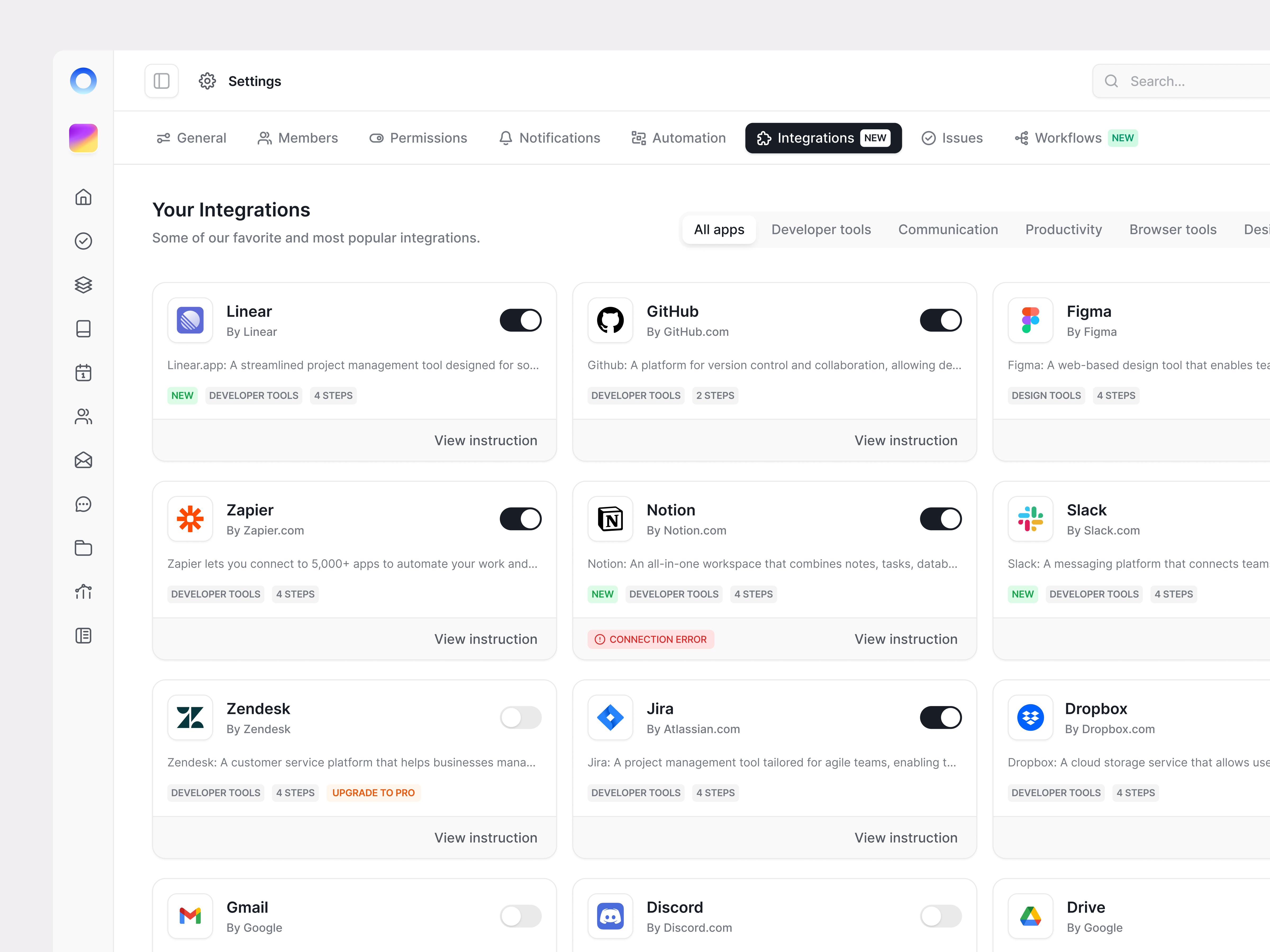Open the stacked layers sidebar icon

[x=83, y=285]
